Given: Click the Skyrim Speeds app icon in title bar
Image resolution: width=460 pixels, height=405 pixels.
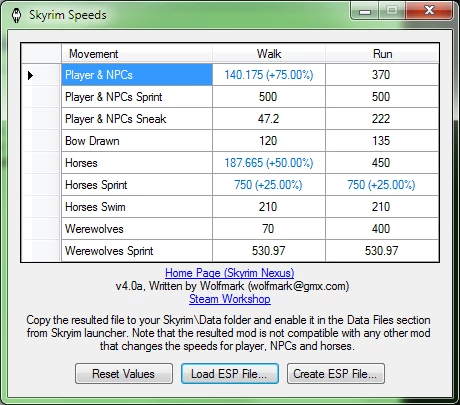Looking at the screenshot, I should click(x=16, y=15).
